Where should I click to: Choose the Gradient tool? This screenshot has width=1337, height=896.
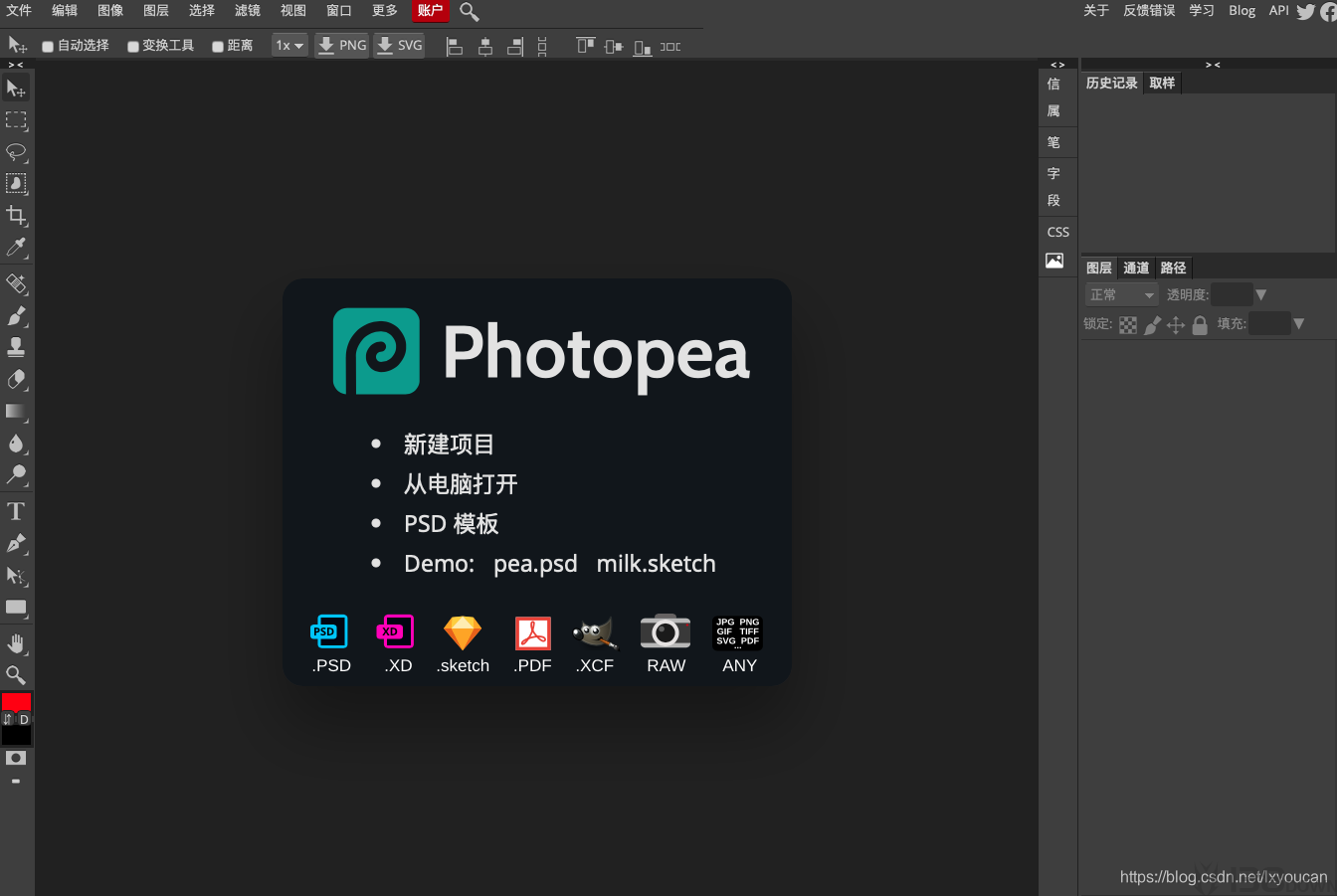pyautogui.click(x=16, y=412)
